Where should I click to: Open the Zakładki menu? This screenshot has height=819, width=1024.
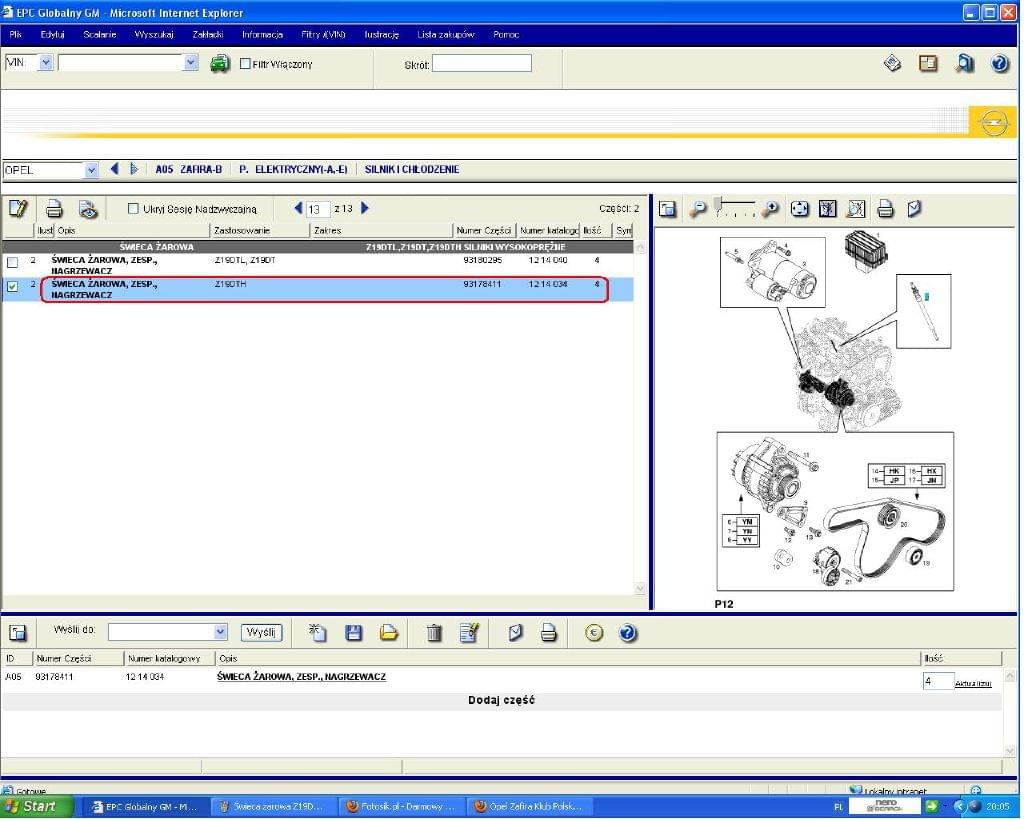pyautogui.click(x=208, y=34)
